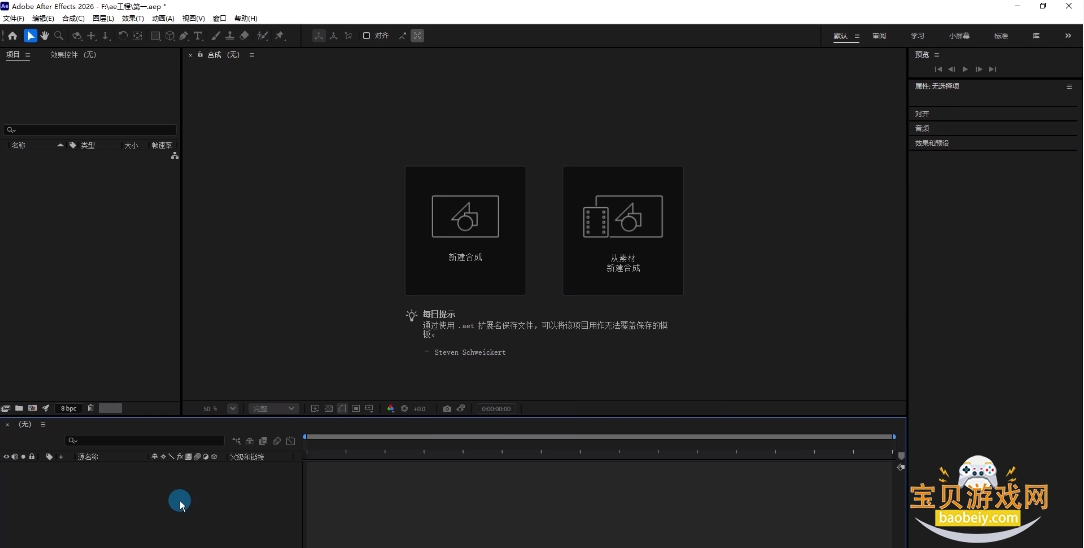
Task: Select the Puppet Pin tool
Action: [279, 36]
